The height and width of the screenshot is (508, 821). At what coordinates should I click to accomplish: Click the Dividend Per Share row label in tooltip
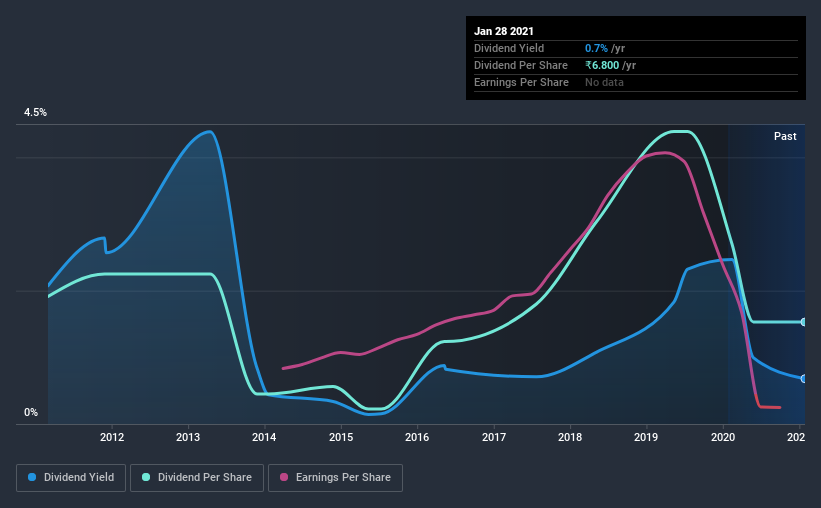tap(520, 65)
